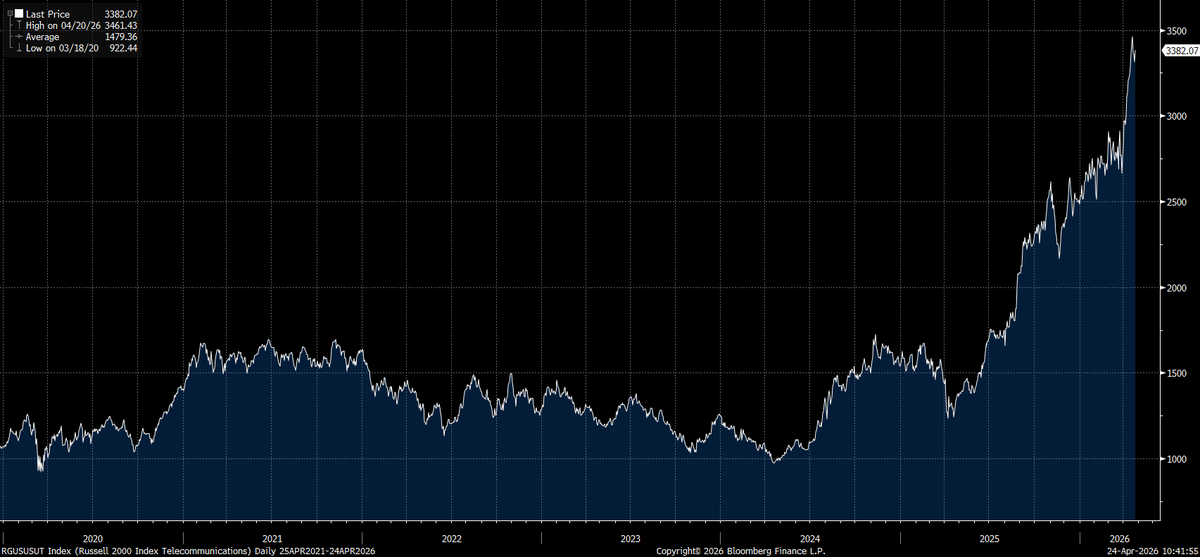Click the legend value 3461.43
This screenshot has height=557, width=1200.
pos(121,26)
